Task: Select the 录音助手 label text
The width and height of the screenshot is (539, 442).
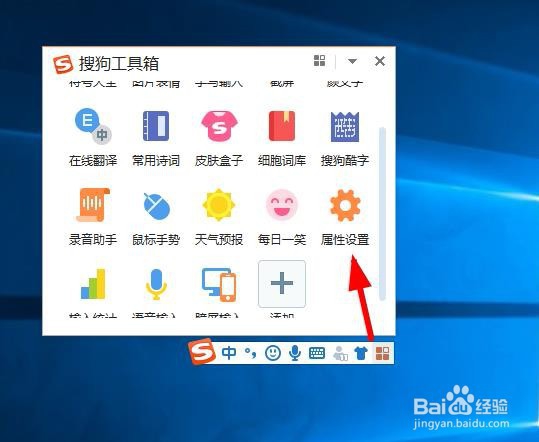Action: [x=93, y=240]
